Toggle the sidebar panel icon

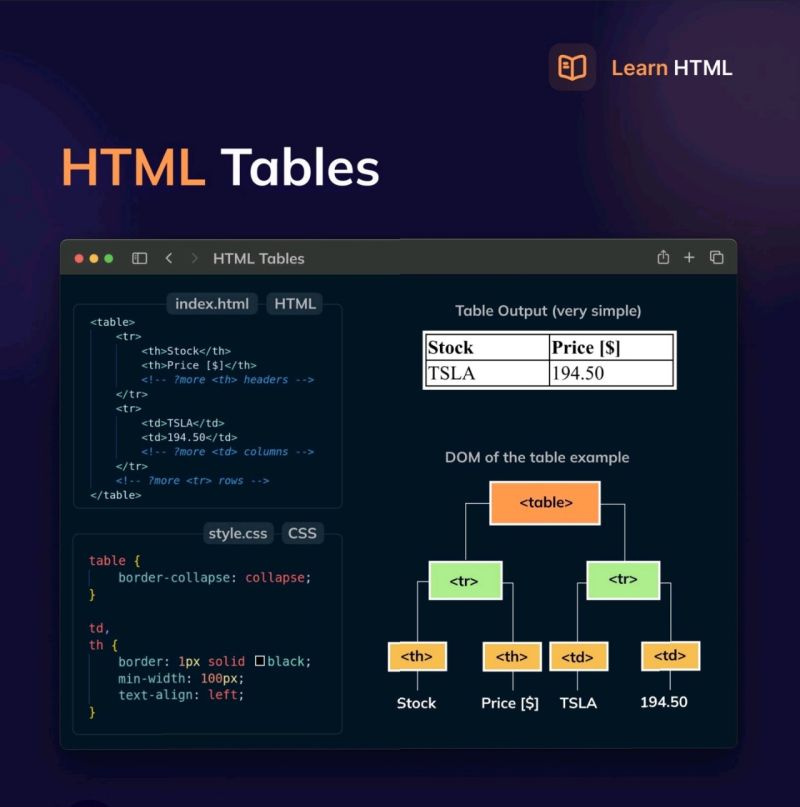[x=140, y=258]
